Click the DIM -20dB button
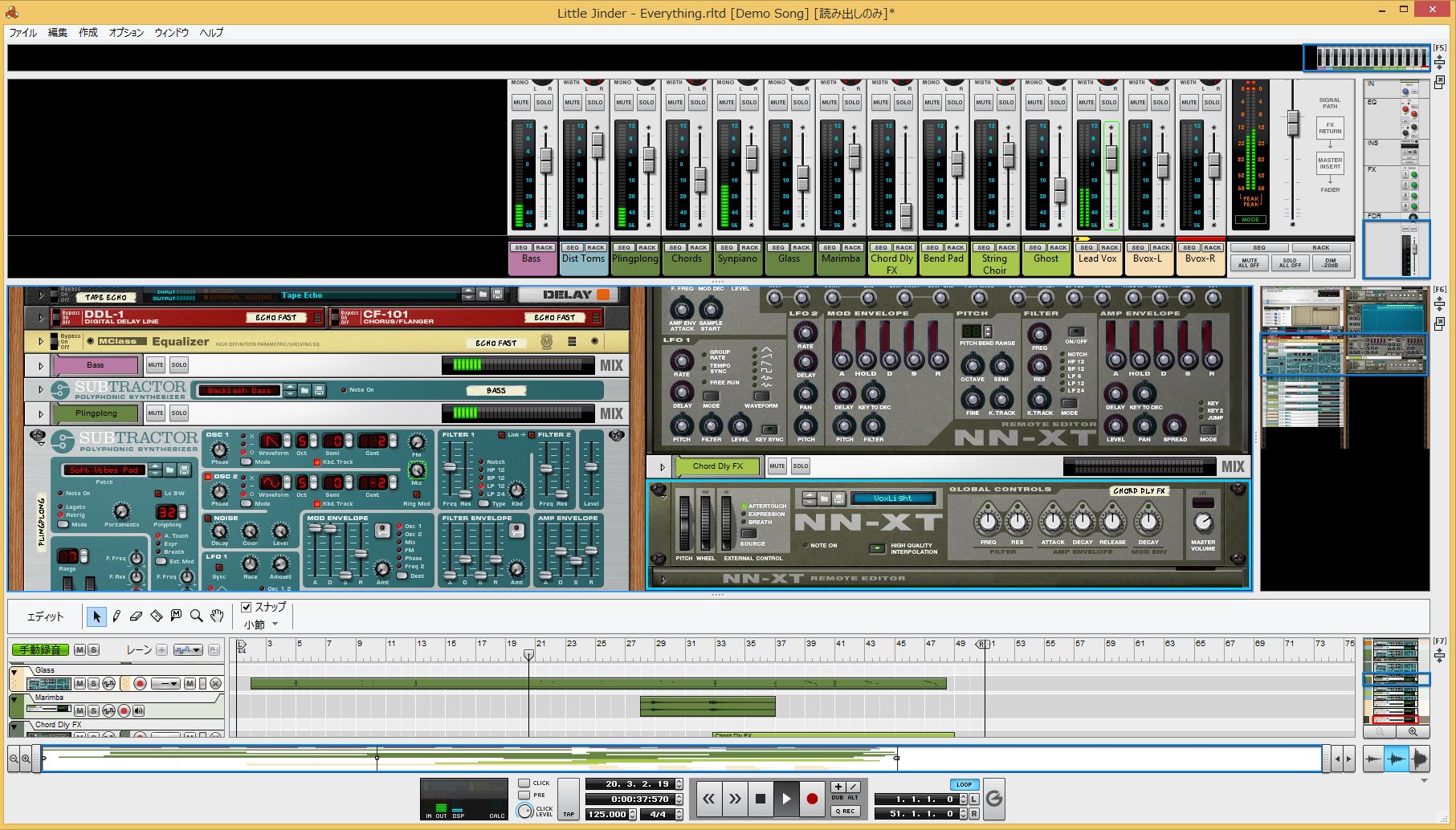Screen dimensions: 1456x830 [x=1331, y=262]
